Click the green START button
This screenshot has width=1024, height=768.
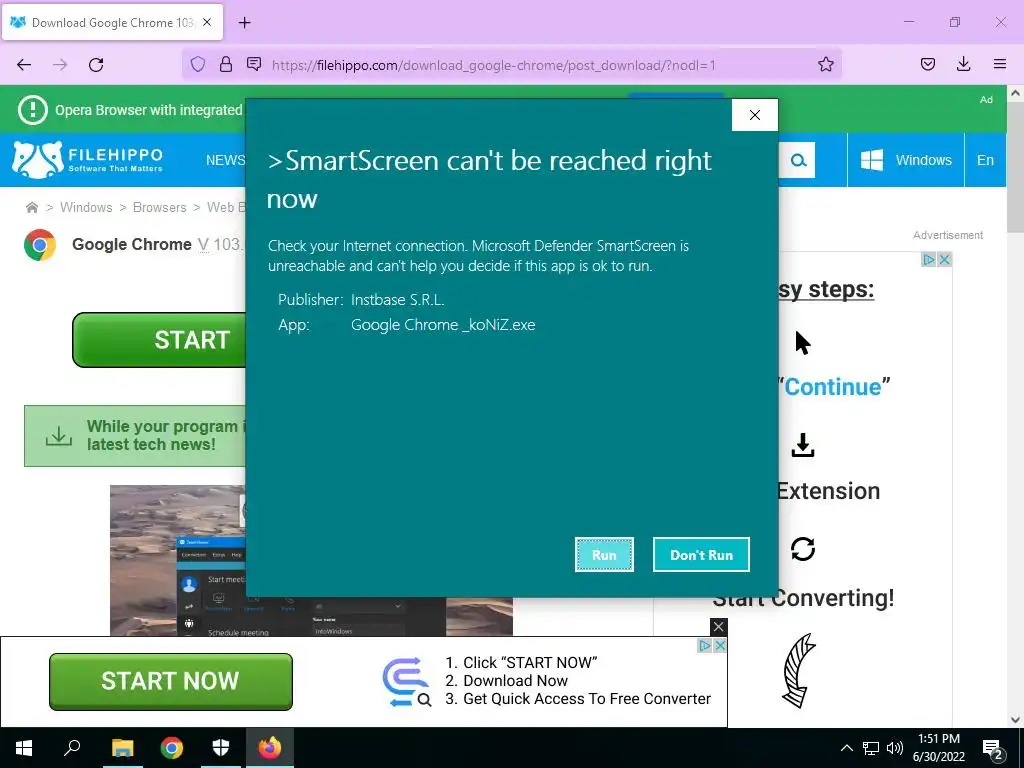(159, 340)
